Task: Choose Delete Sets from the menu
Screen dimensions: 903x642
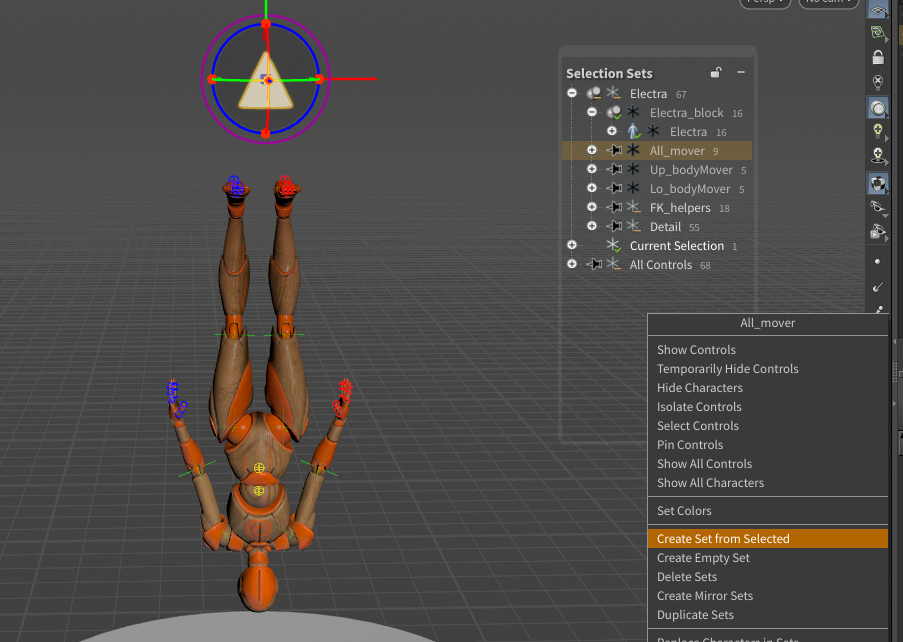Action: [768, 577]
